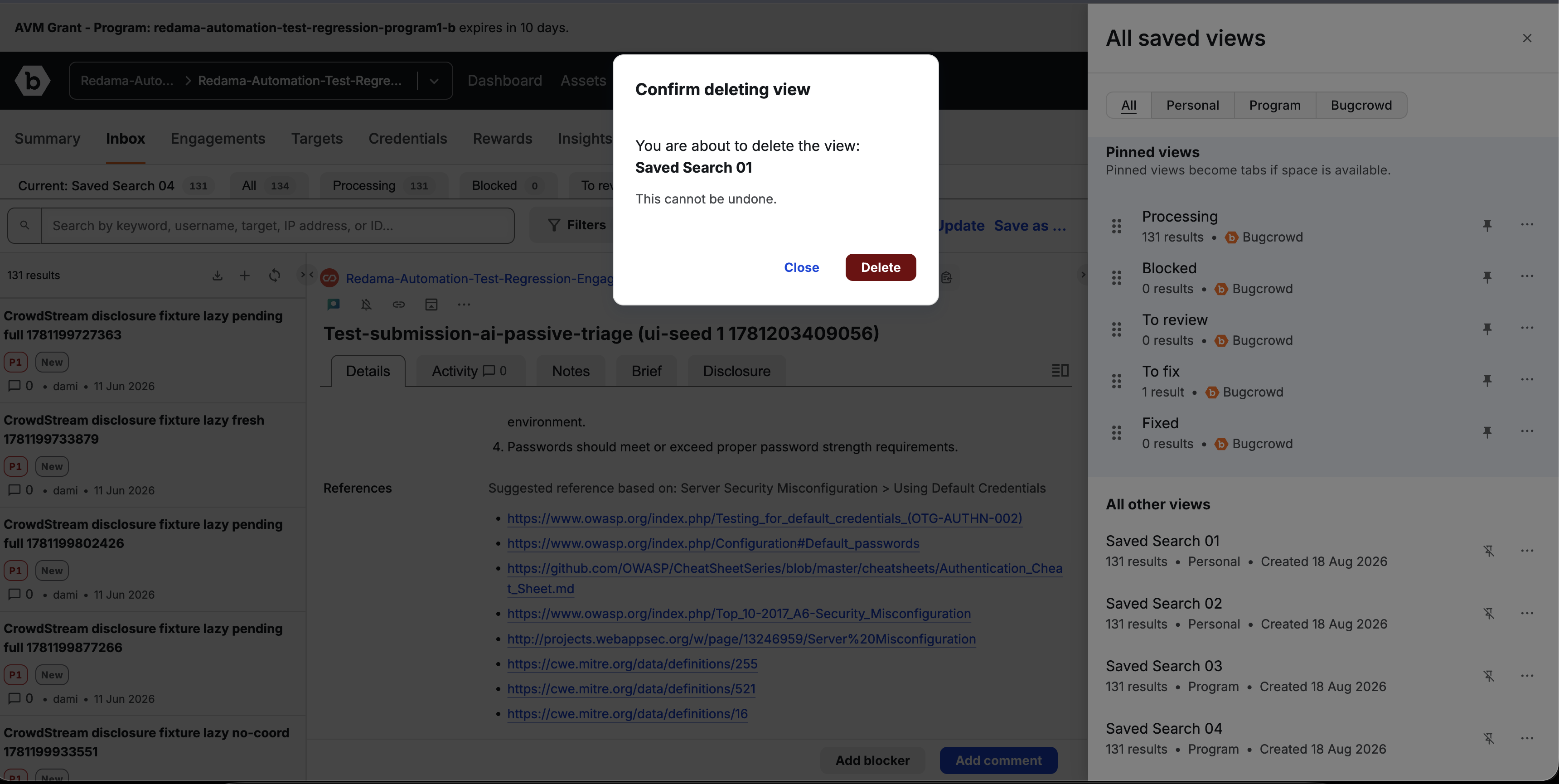This screenshot has height=784, width=1559.
Task: Close the All saved views panel
Action: (x=1527, y=38)
